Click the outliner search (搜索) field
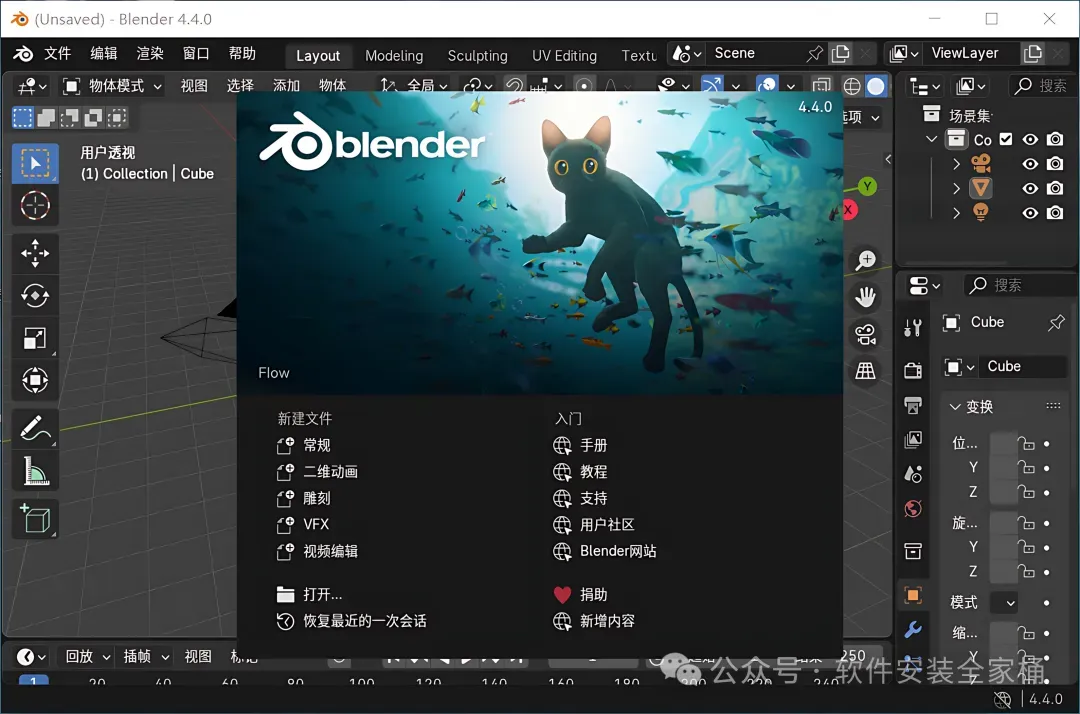1080x714 pixels. [x=1041, y=86]
